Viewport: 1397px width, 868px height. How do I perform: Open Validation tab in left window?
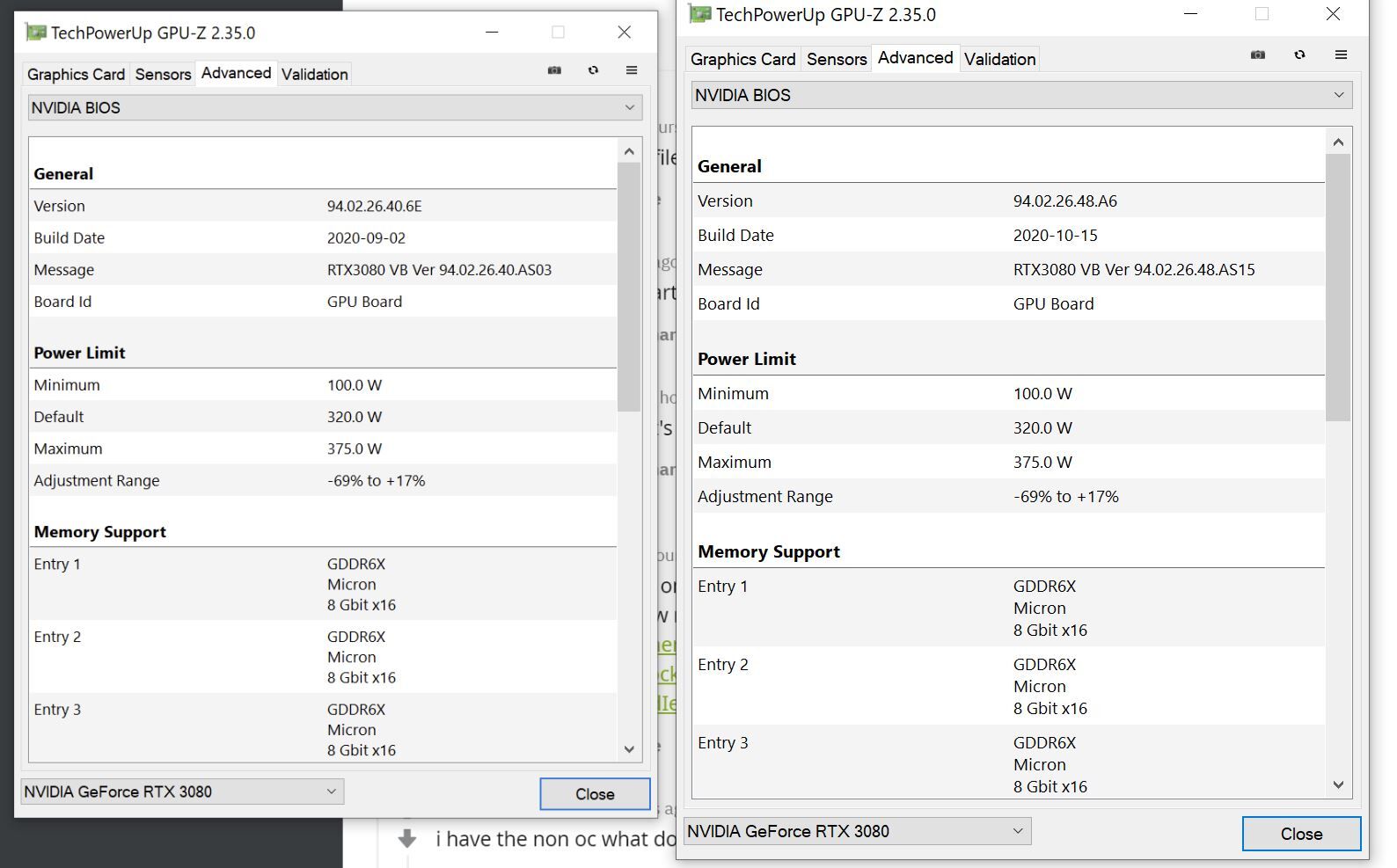[315, 74]
